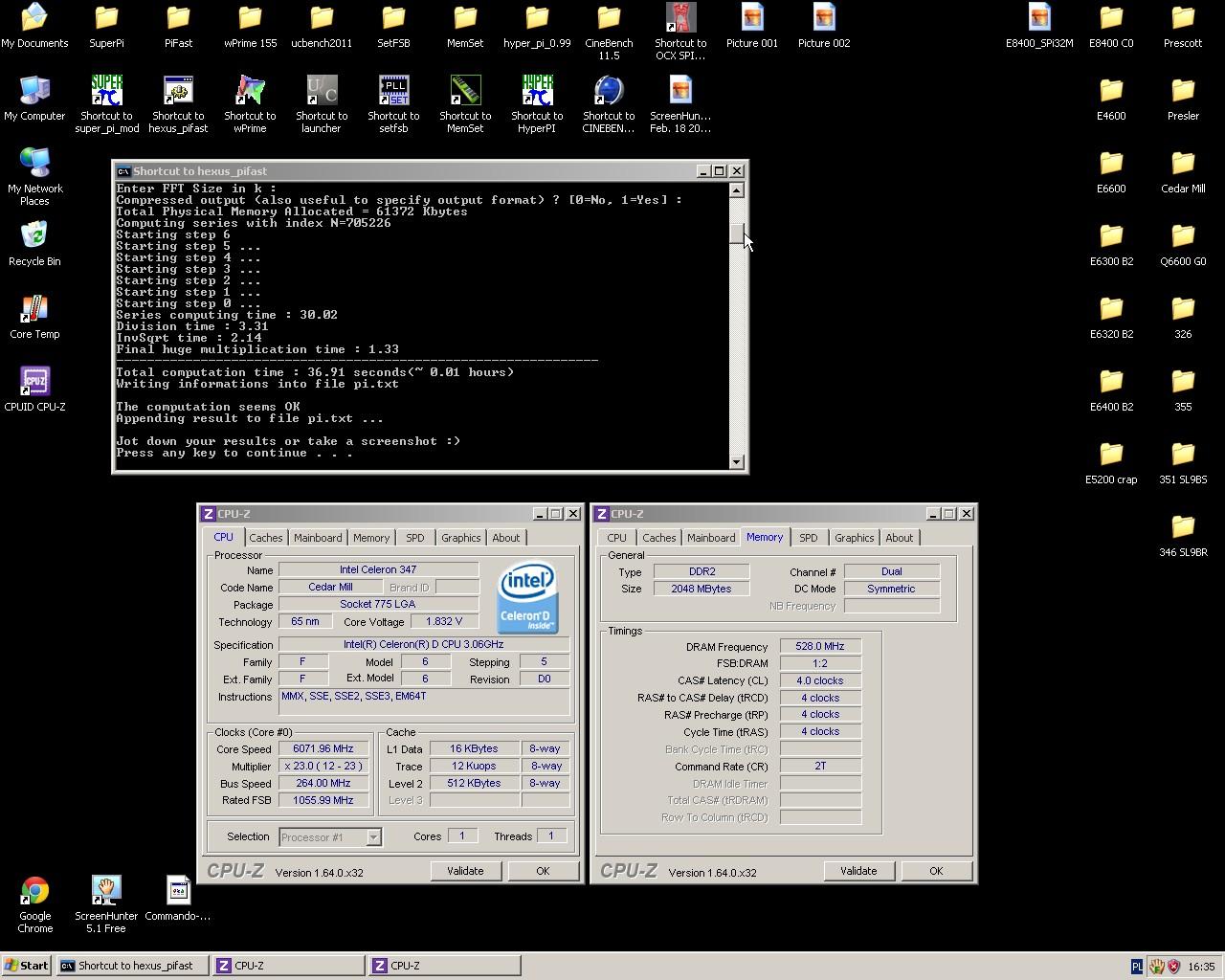This screenshot has height=980, width=1225.
Task: Open the SuperPi folder
Action: coord(106,26)
